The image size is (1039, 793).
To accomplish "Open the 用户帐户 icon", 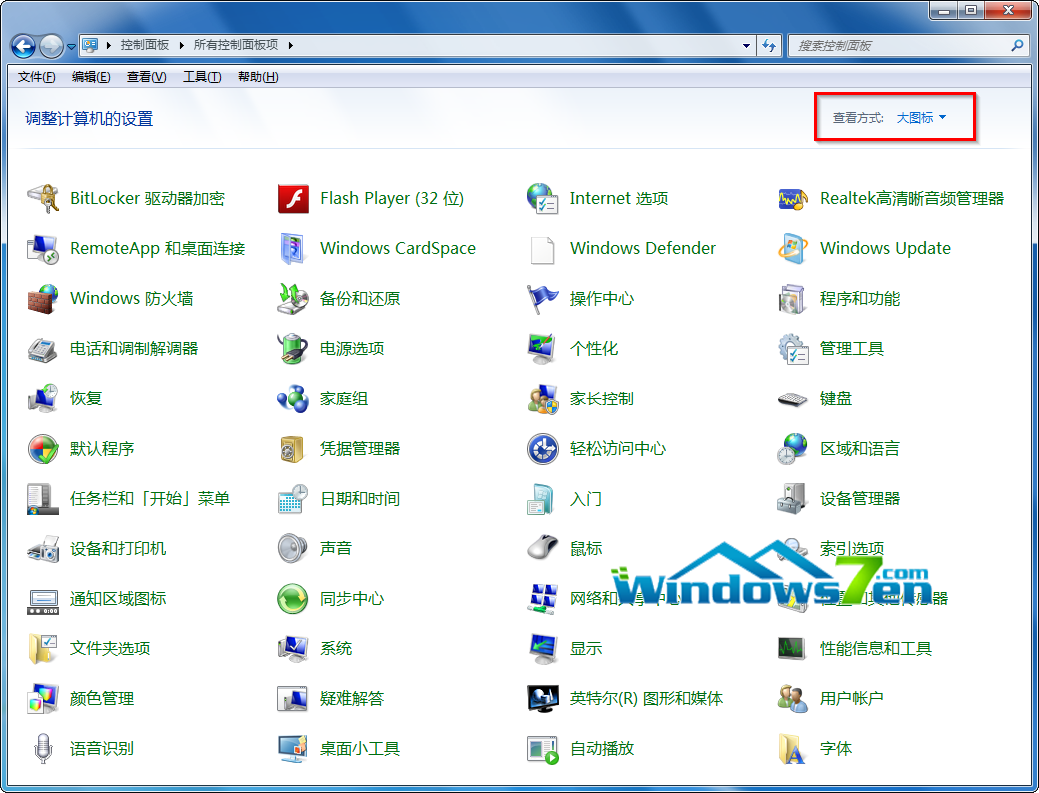I will click(x=793, y=698).
